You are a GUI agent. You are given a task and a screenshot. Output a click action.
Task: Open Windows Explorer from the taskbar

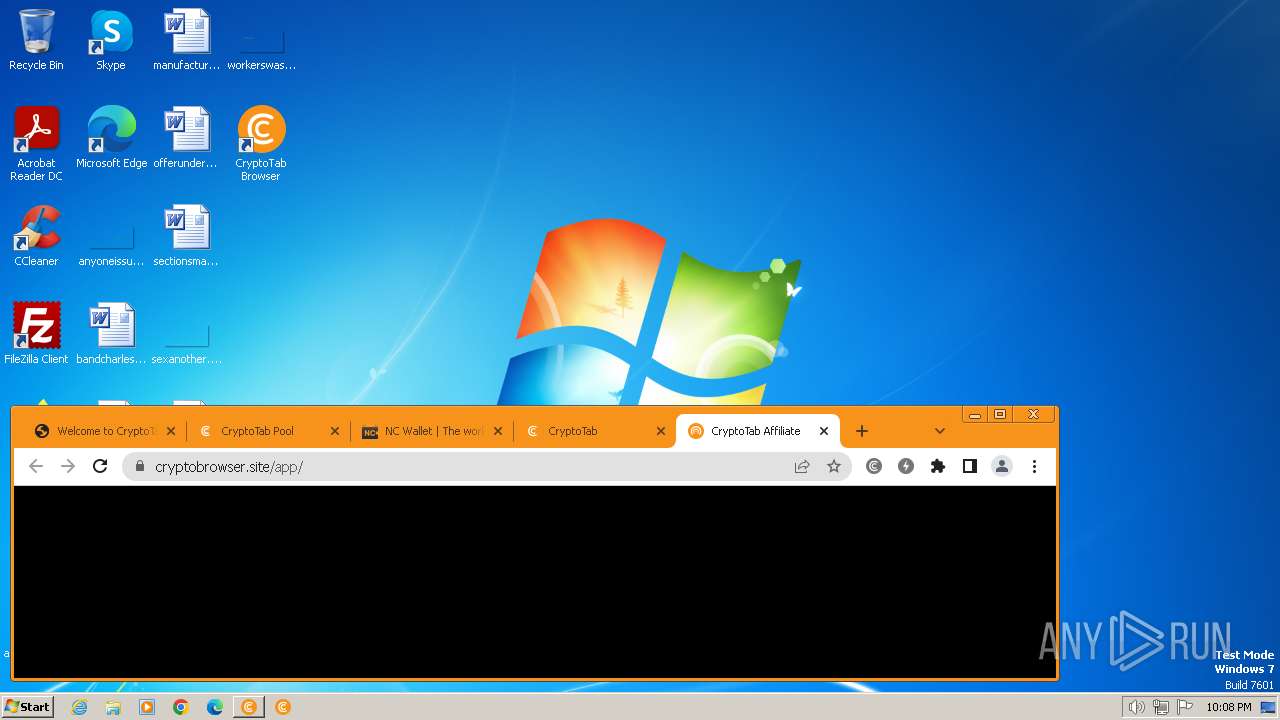coord(113,707)
